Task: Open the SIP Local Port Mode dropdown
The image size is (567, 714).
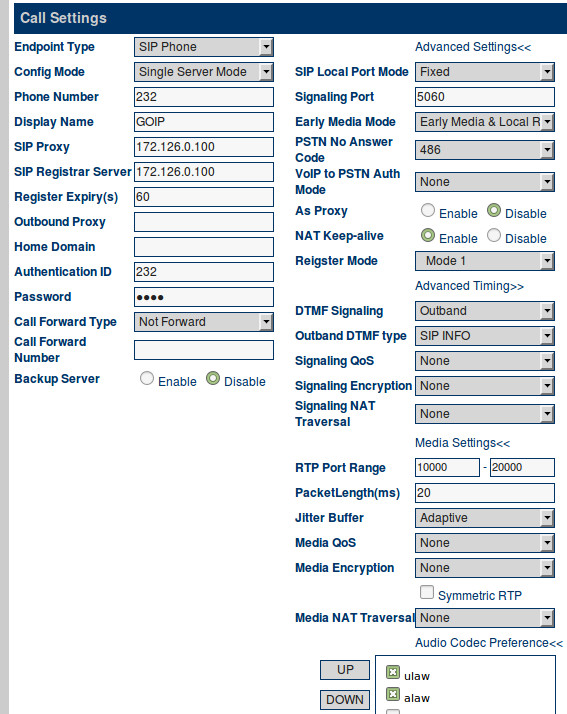Action: point(485,72)
